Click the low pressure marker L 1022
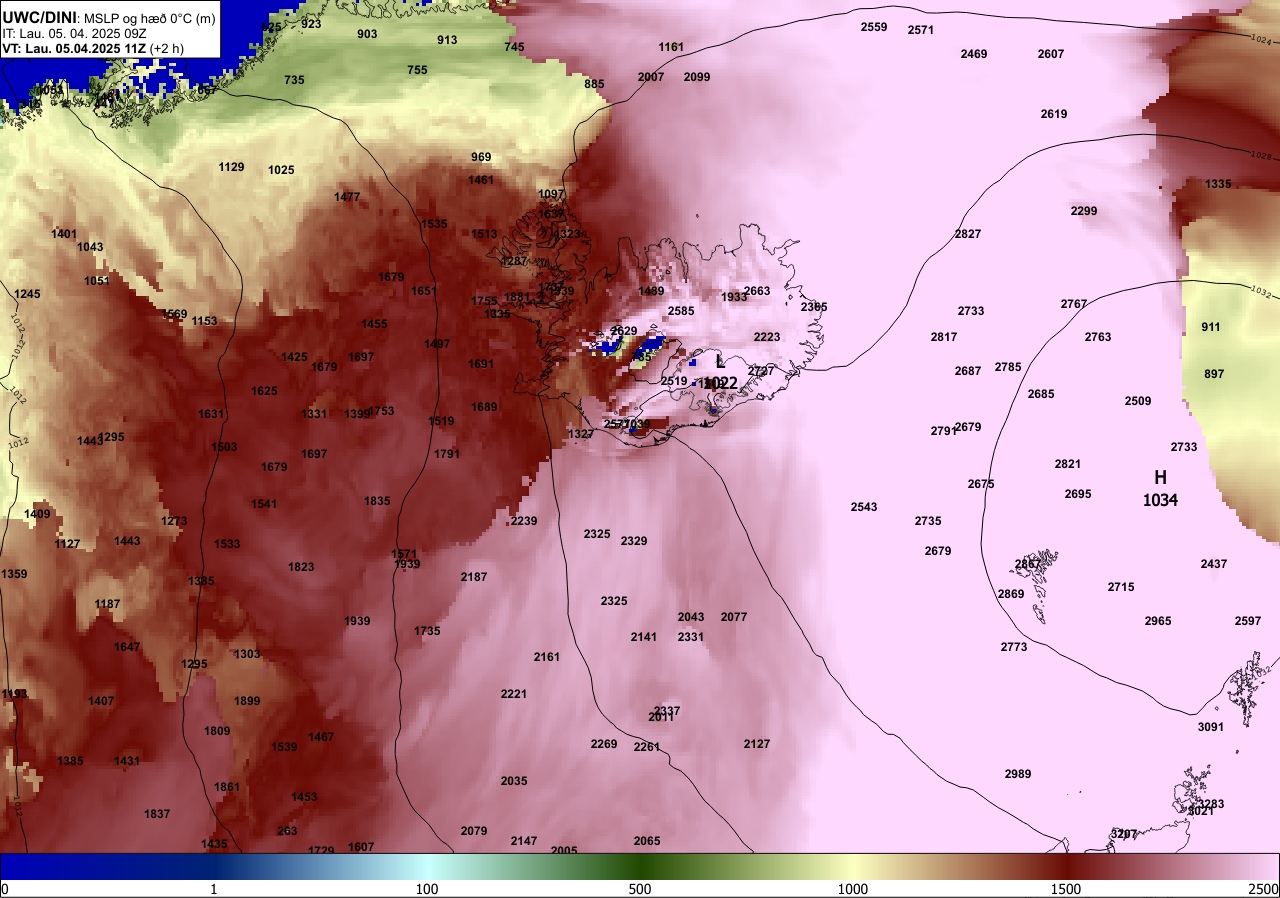 pos(720,373)
